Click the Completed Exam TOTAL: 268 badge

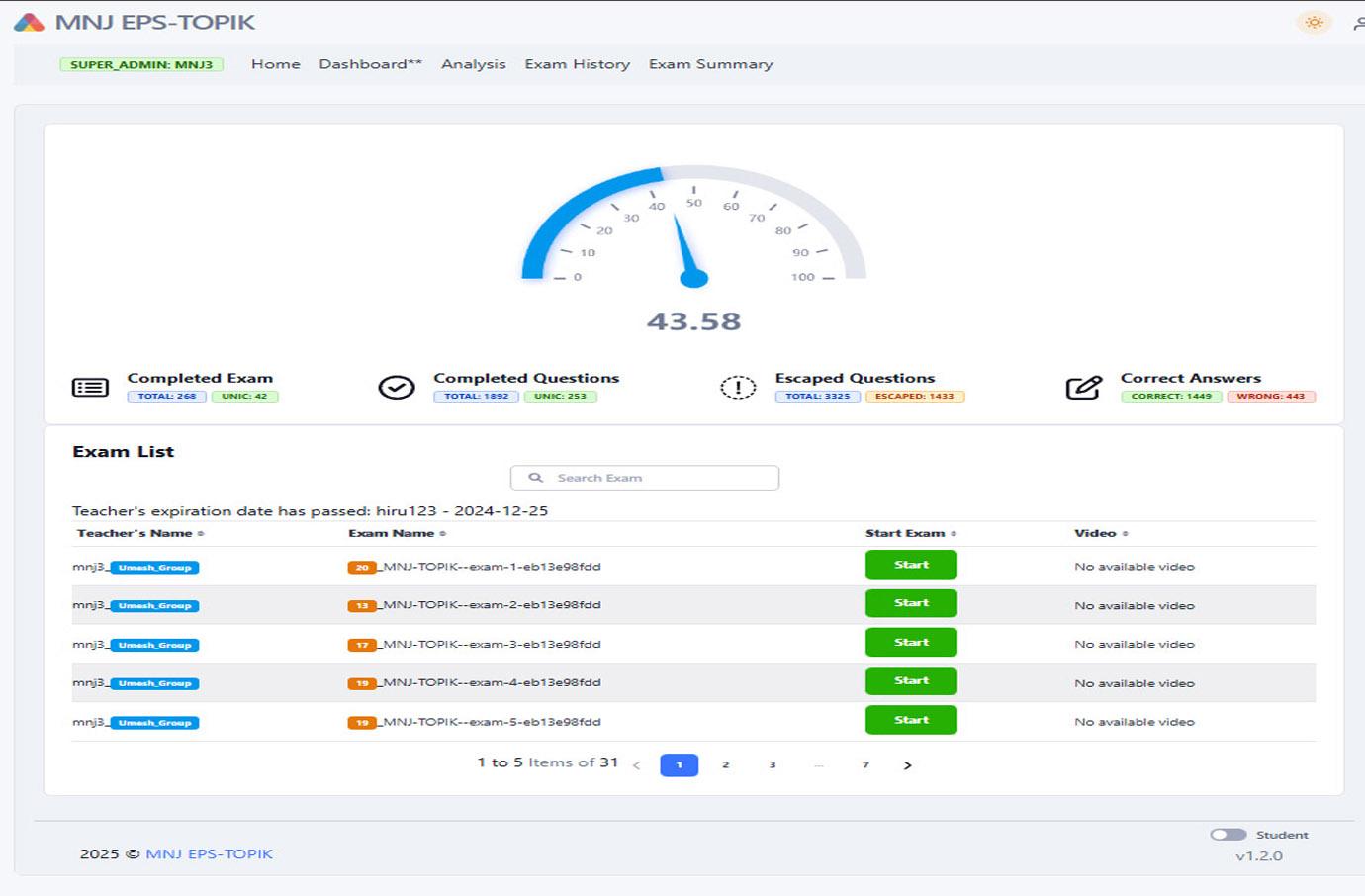(166, 397)
